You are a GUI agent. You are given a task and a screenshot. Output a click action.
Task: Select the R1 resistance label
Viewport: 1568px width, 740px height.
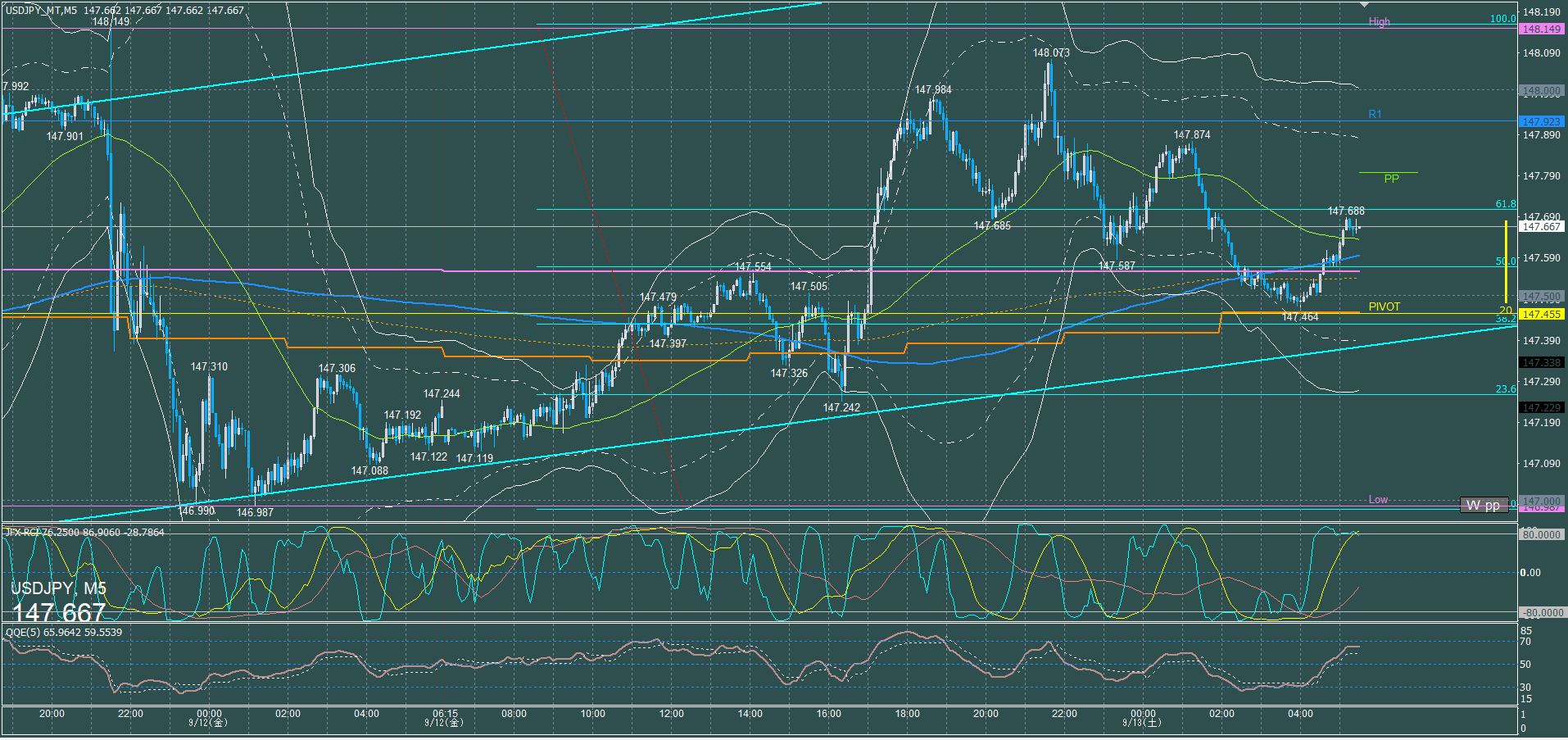click(1375, 114)
